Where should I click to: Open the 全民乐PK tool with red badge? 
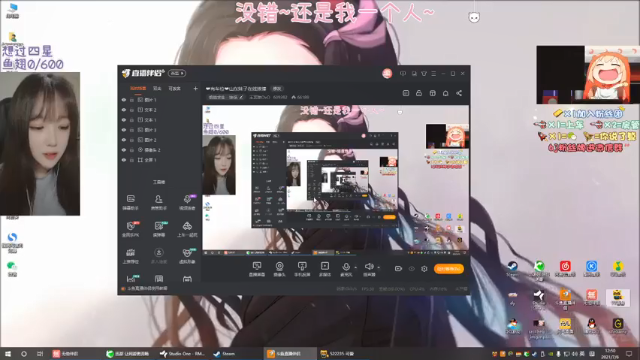click(131, 229)
